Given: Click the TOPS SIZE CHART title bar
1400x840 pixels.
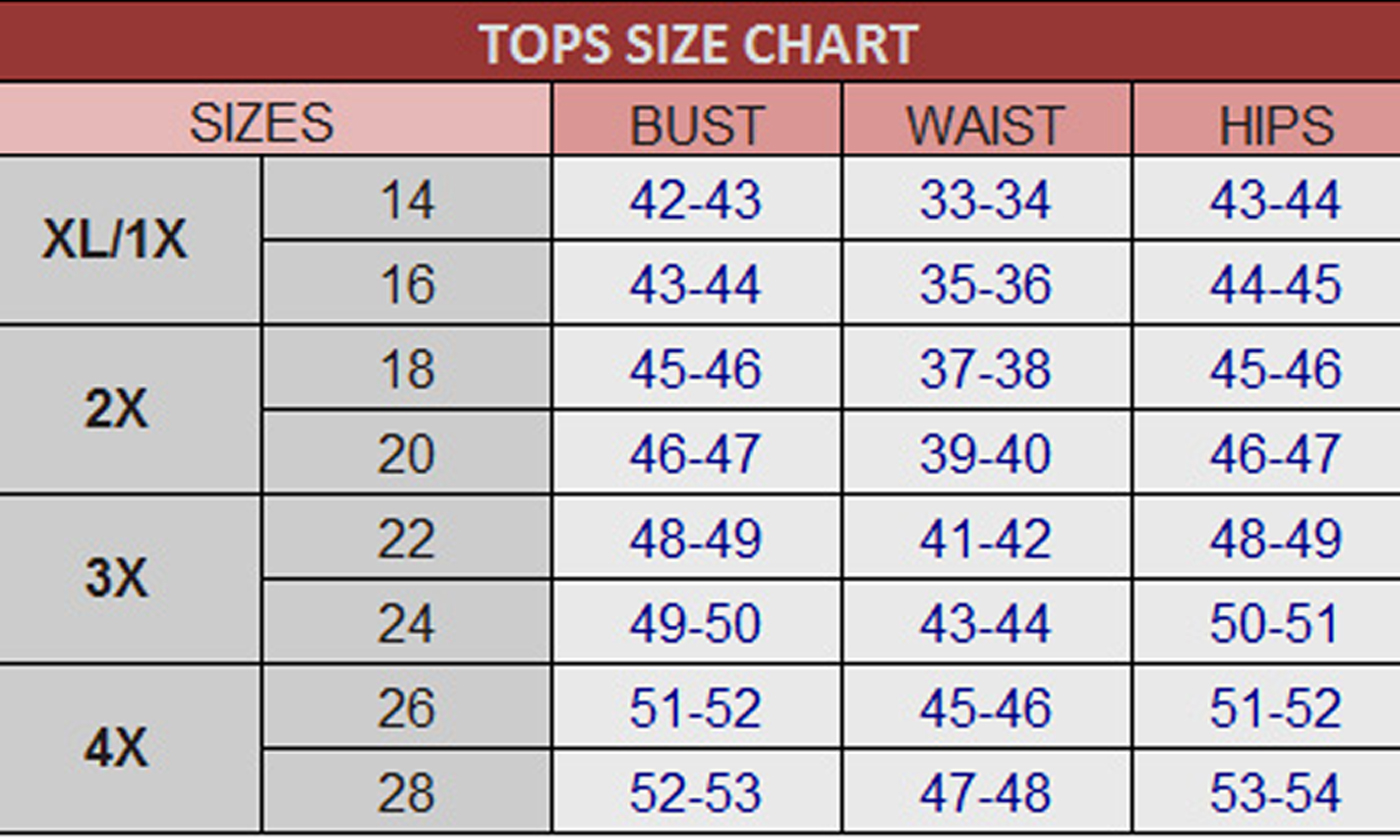Looking at the screenshot, I should [698, 42].
